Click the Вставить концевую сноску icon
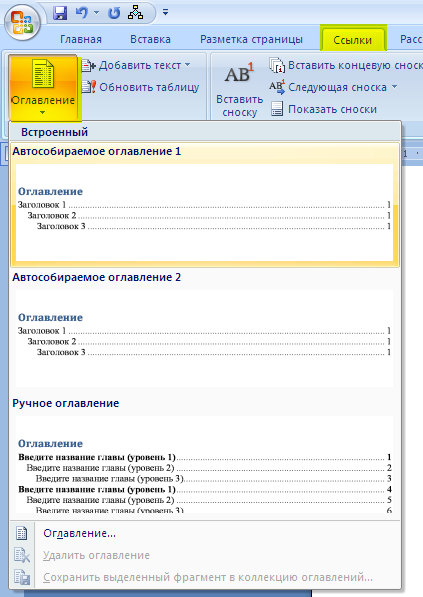 [x=277, y=65]
